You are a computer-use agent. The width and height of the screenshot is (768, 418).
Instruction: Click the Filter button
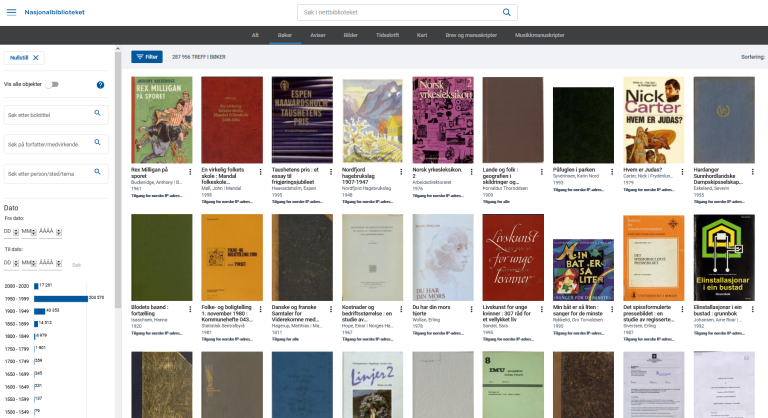(147, 57)
